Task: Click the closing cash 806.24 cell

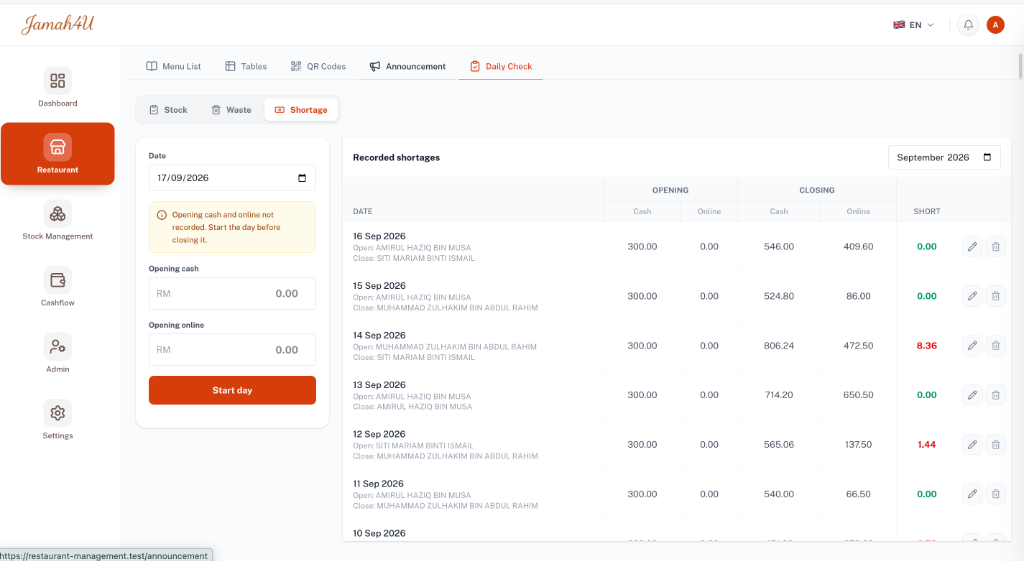Action: (779, 345)
